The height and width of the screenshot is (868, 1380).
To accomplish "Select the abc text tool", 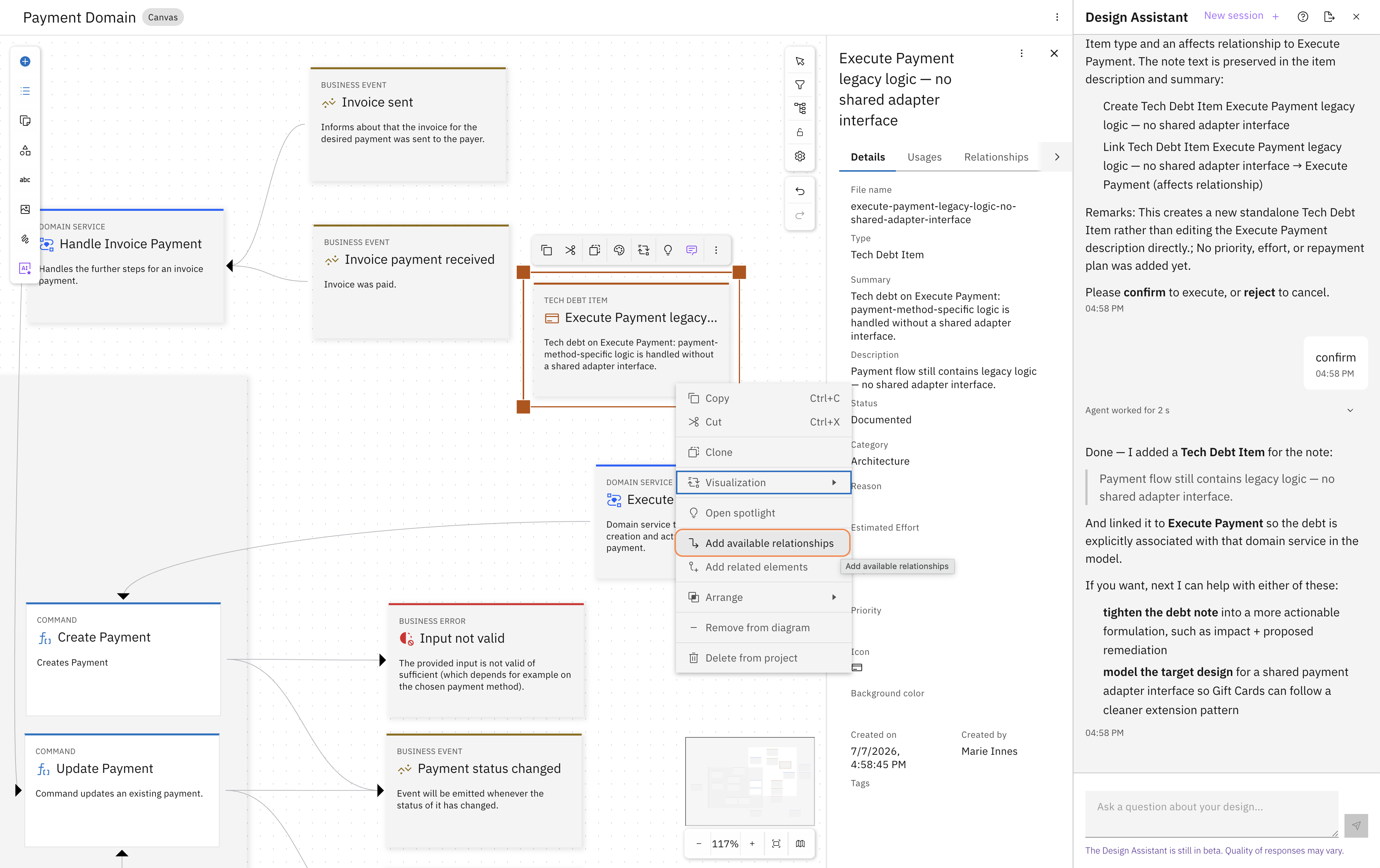I will click(x=25, y=180).
